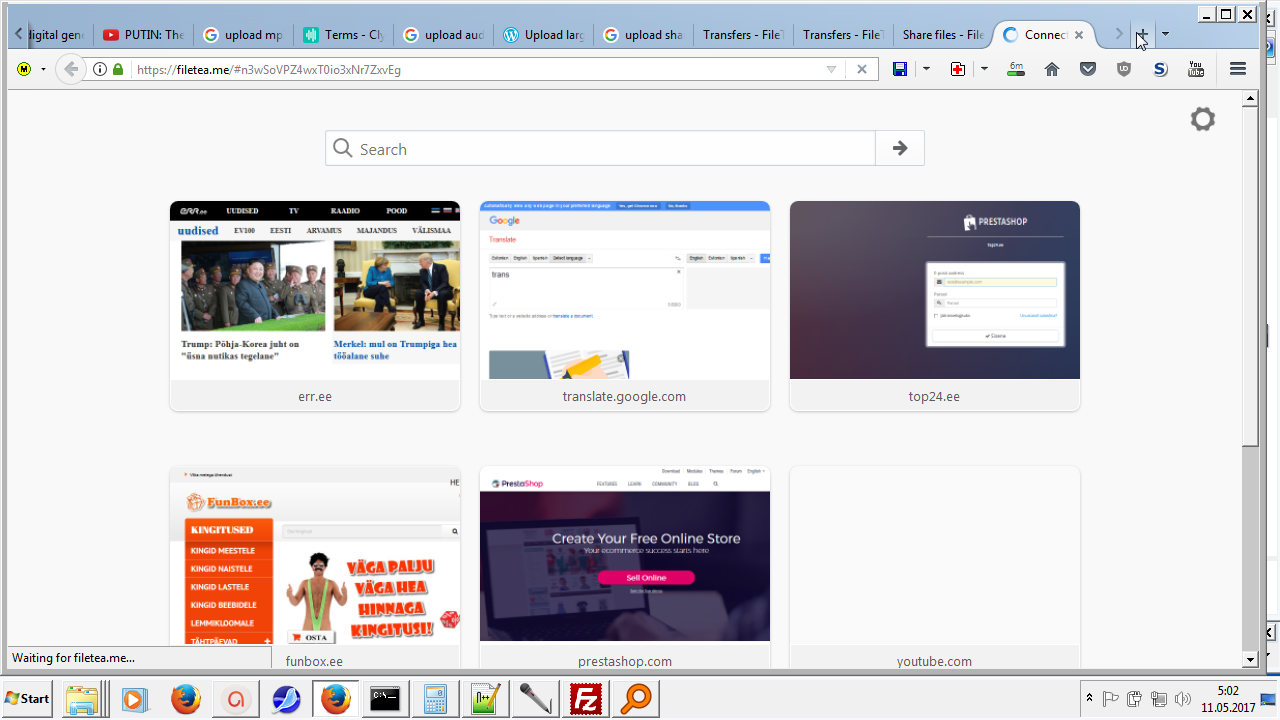
Task: Open the dropdown beside the yellow M icon
Action: point(43,69)
